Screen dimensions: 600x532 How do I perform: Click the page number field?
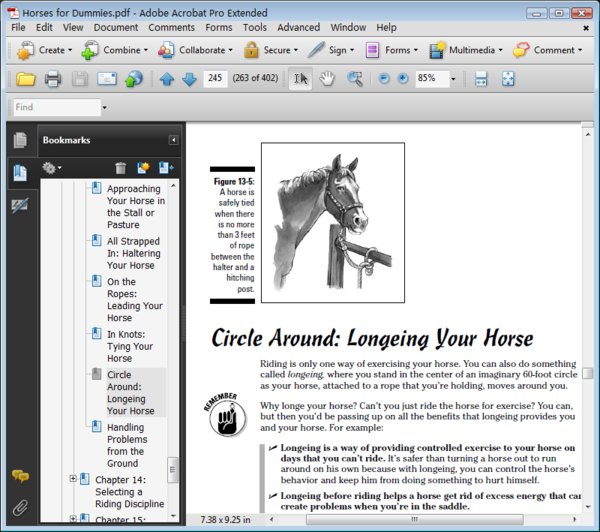point(215,79)
